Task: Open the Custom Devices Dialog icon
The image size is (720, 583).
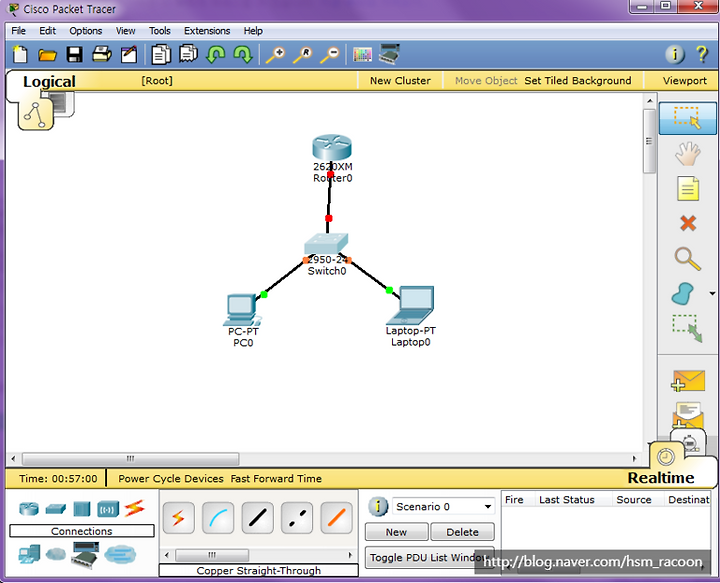Action: pyautogui.click(x=389, y=54)
